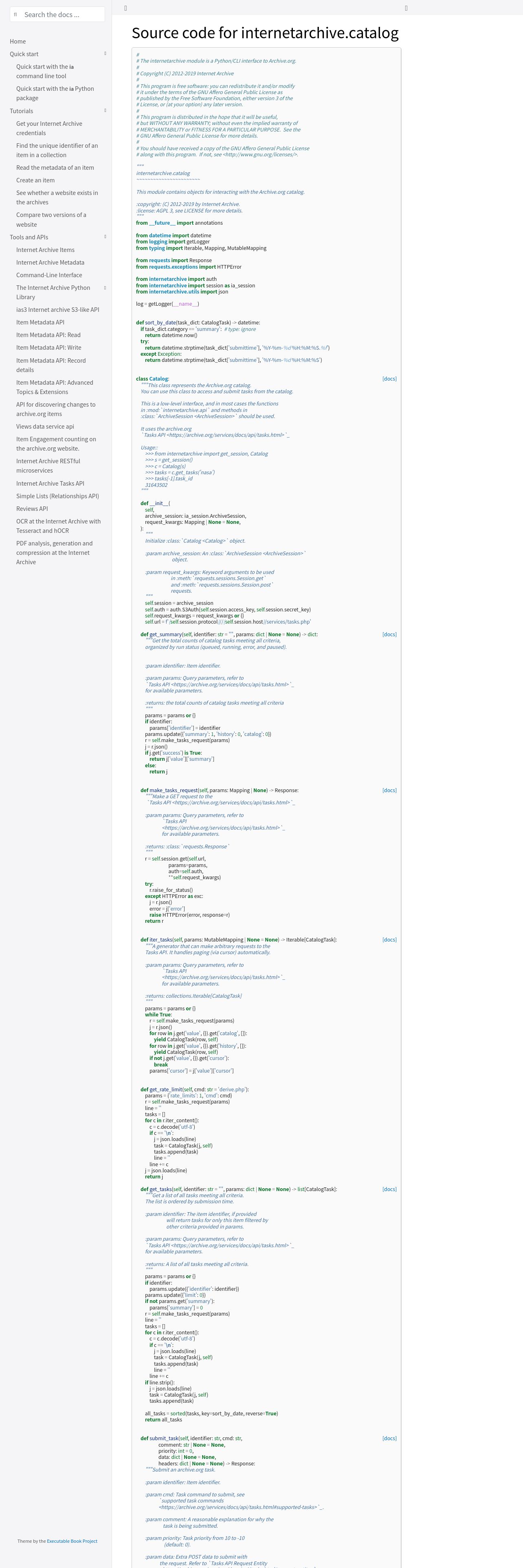Image resolution: width=523 pixels, height=1568 pixels.
Task: Collapse the Tutorials section arrow
Action: [x=105, y=111]
